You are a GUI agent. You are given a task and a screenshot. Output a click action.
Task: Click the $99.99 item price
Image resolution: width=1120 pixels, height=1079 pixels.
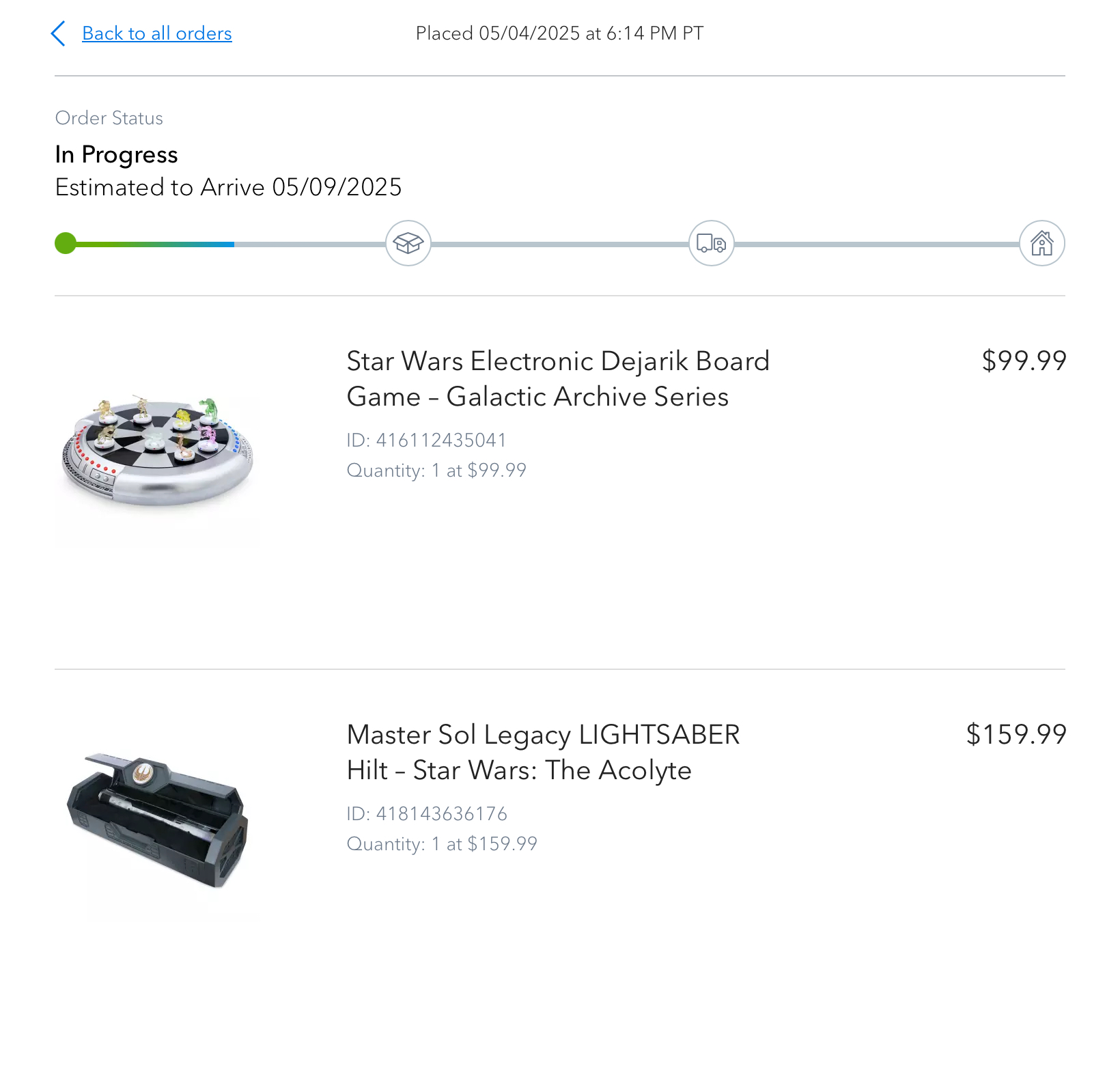tap(1024, 361)
